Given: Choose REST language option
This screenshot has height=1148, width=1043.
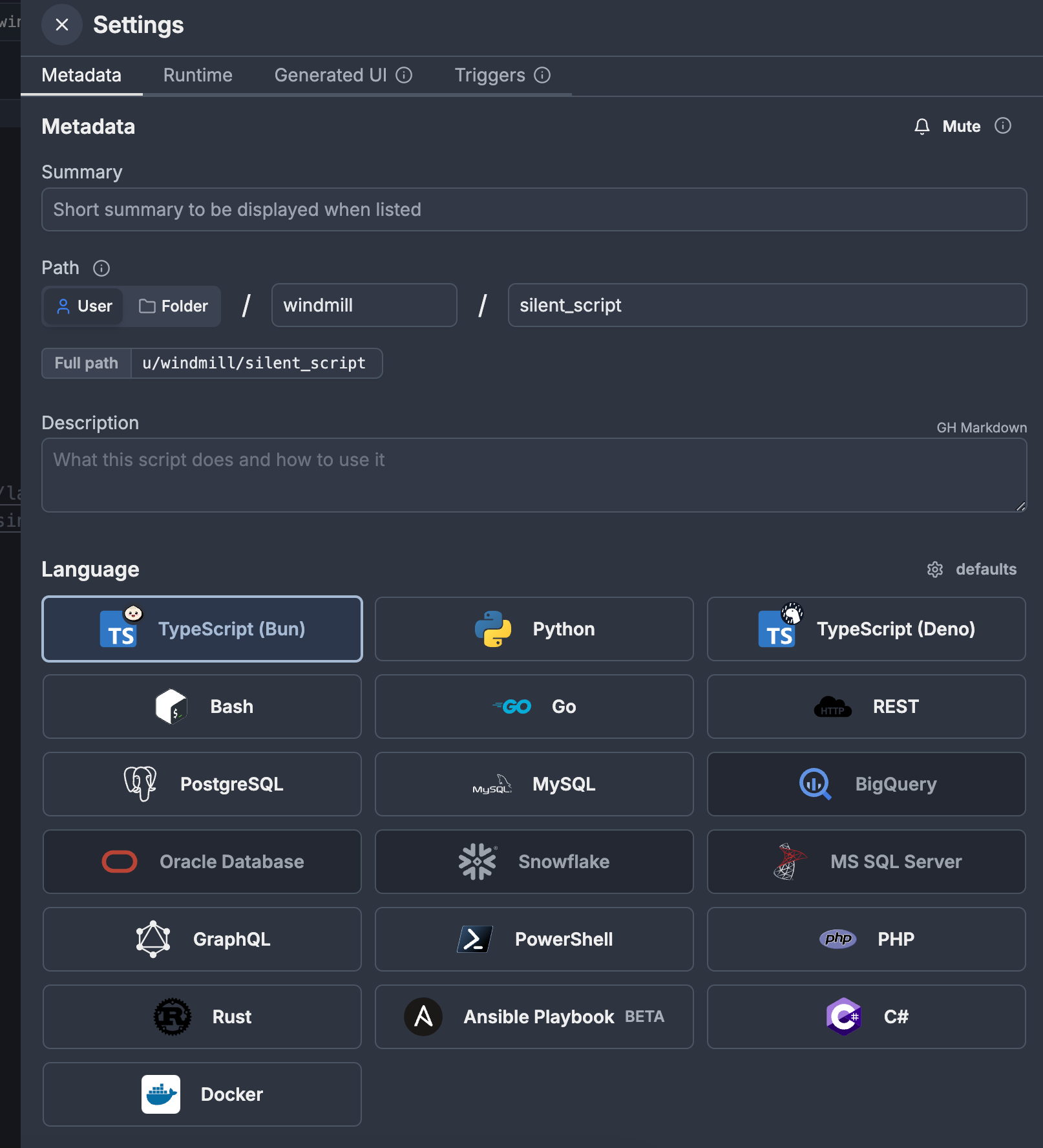Looking at the screenshot, I should point(866,707).
